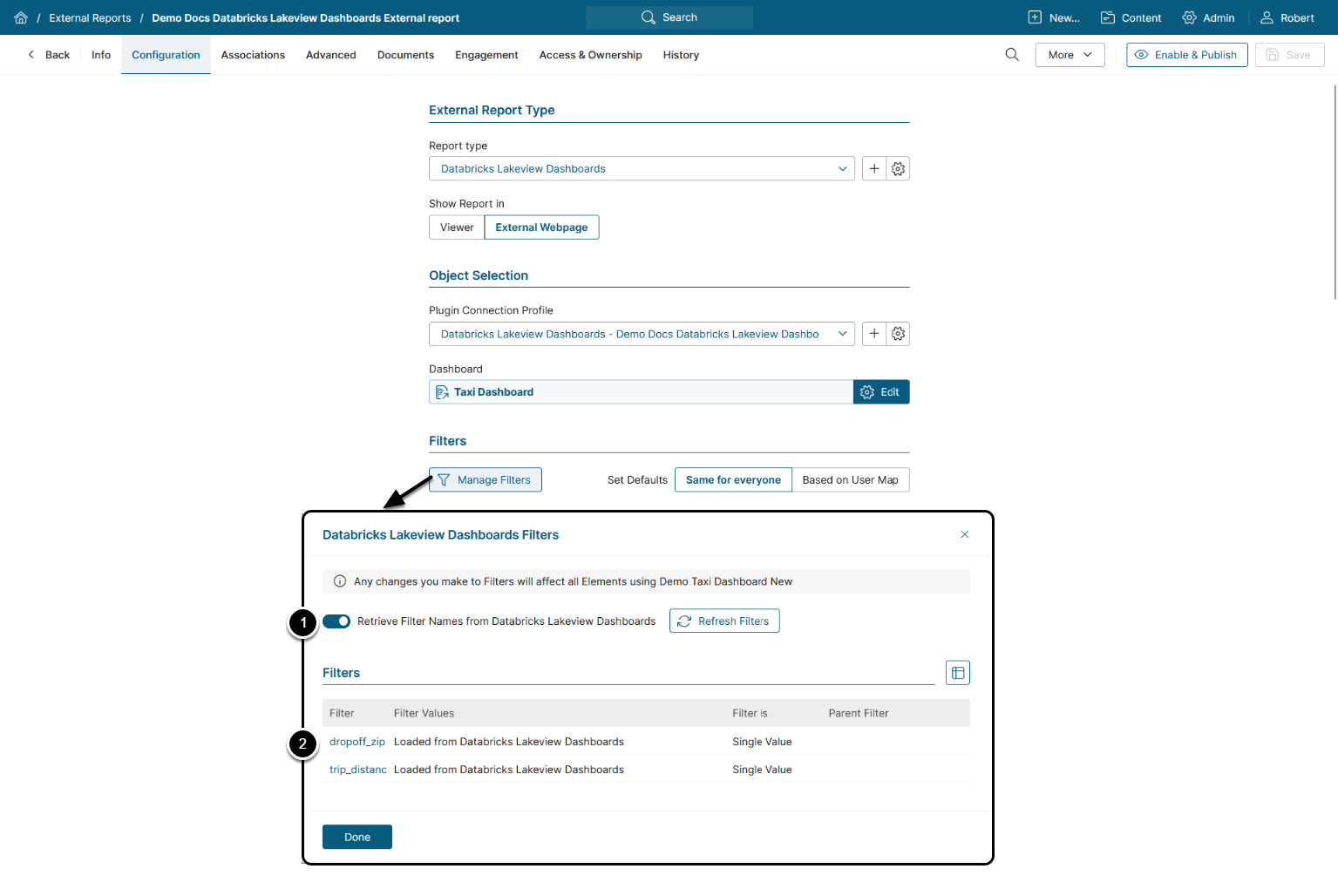
Task: Add a new report type
Action: point(874,169)
